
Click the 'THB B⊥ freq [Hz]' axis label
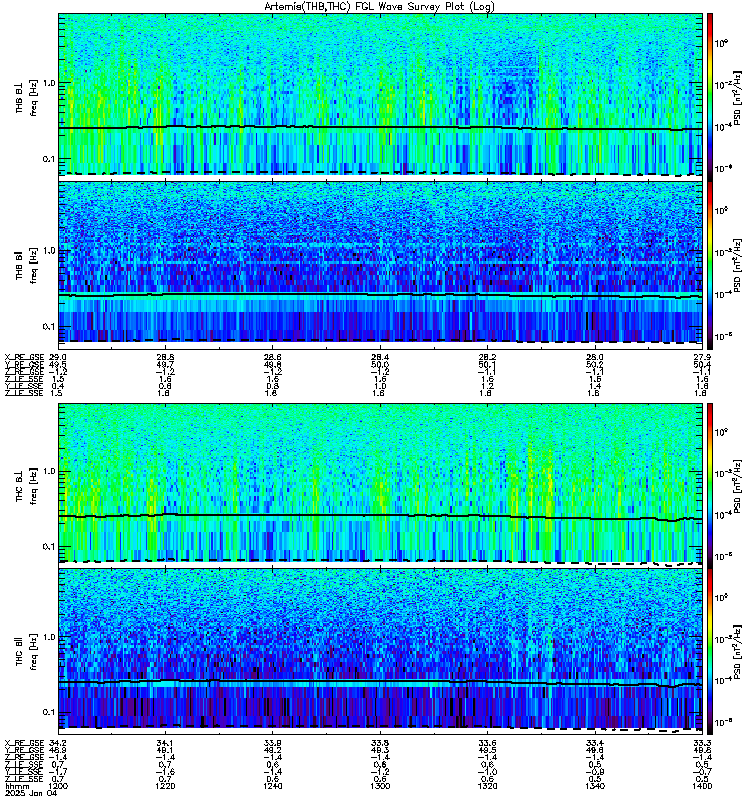tap(26, 97)
